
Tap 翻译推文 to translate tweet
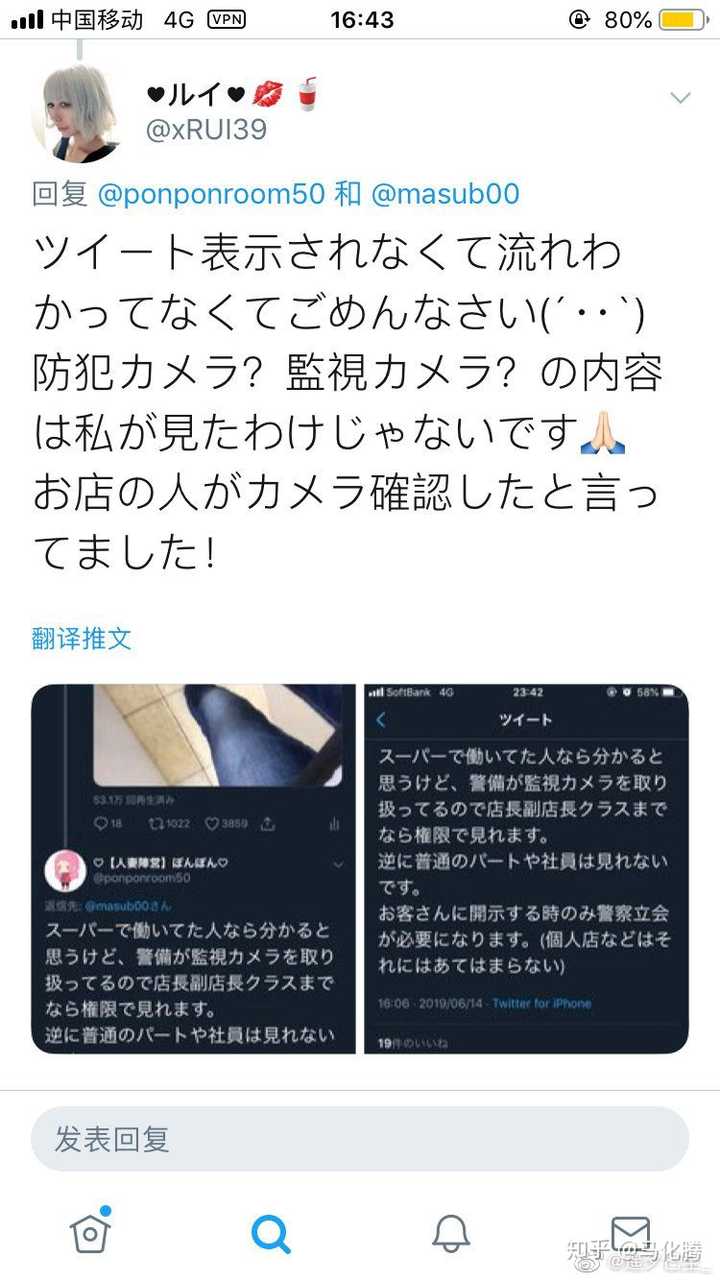[82, 638]
